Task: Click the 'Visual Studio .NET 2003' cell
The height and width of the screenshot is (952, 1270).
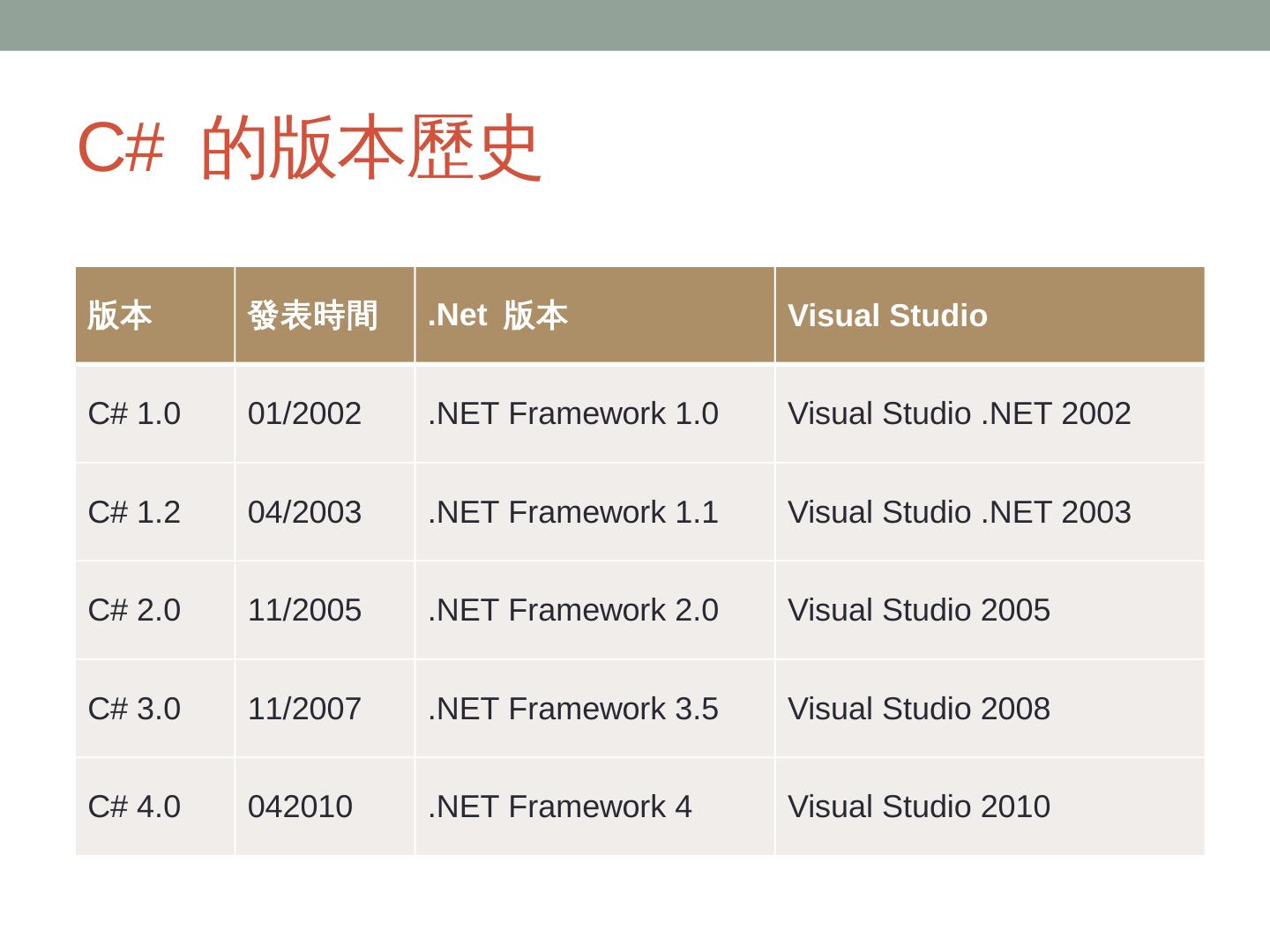Action: (x=959, y=512)
